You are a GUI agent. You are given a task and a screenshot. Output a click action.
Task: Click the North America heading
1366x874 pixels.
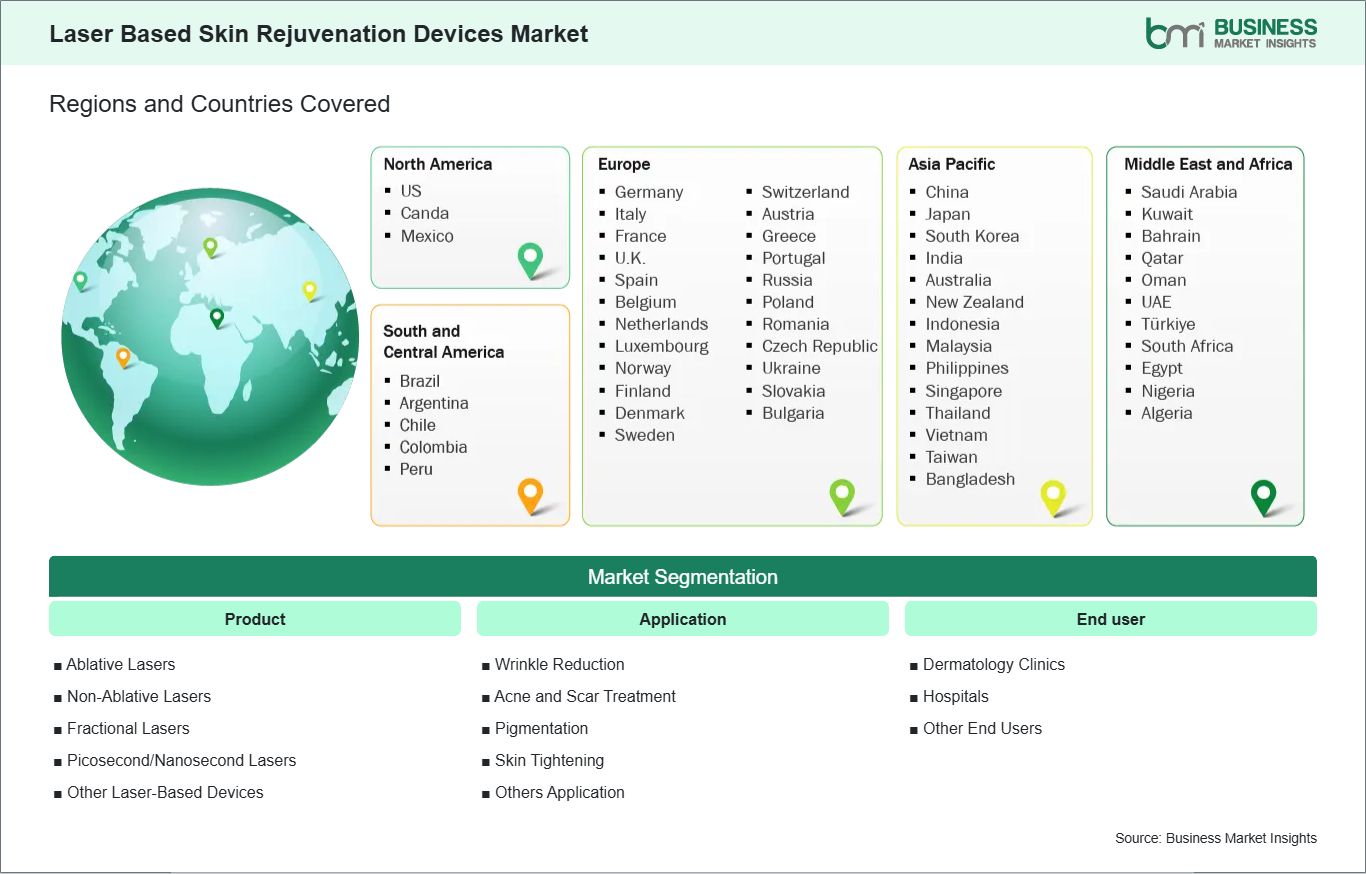(438, 164)
